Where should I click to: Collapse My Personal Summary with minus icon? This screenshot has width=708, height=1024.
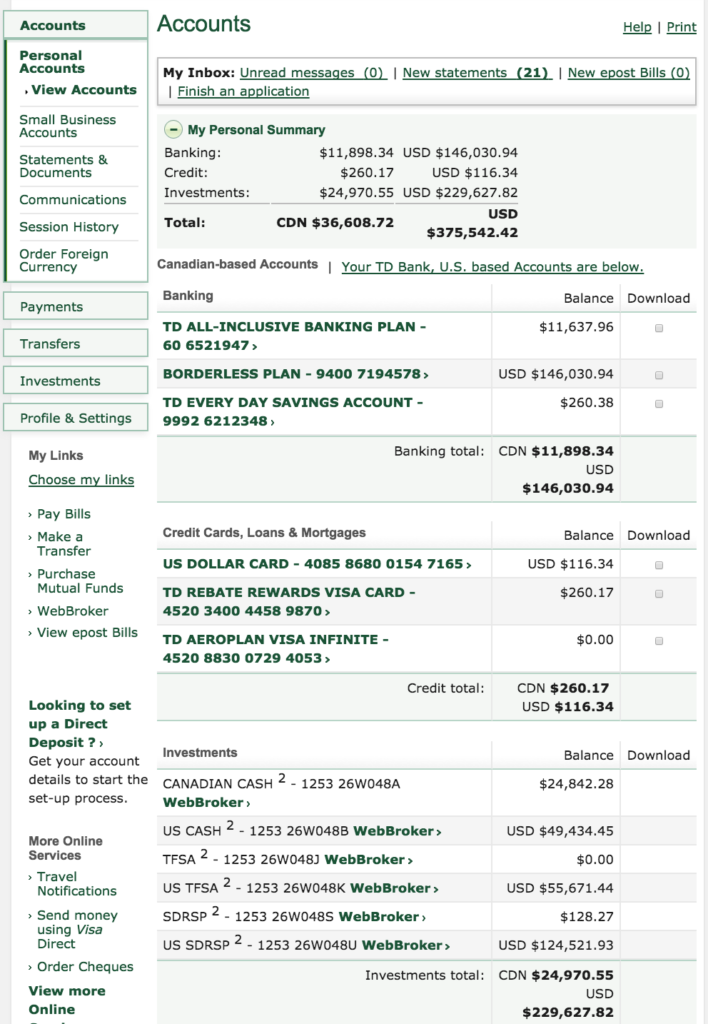(172, 129)
